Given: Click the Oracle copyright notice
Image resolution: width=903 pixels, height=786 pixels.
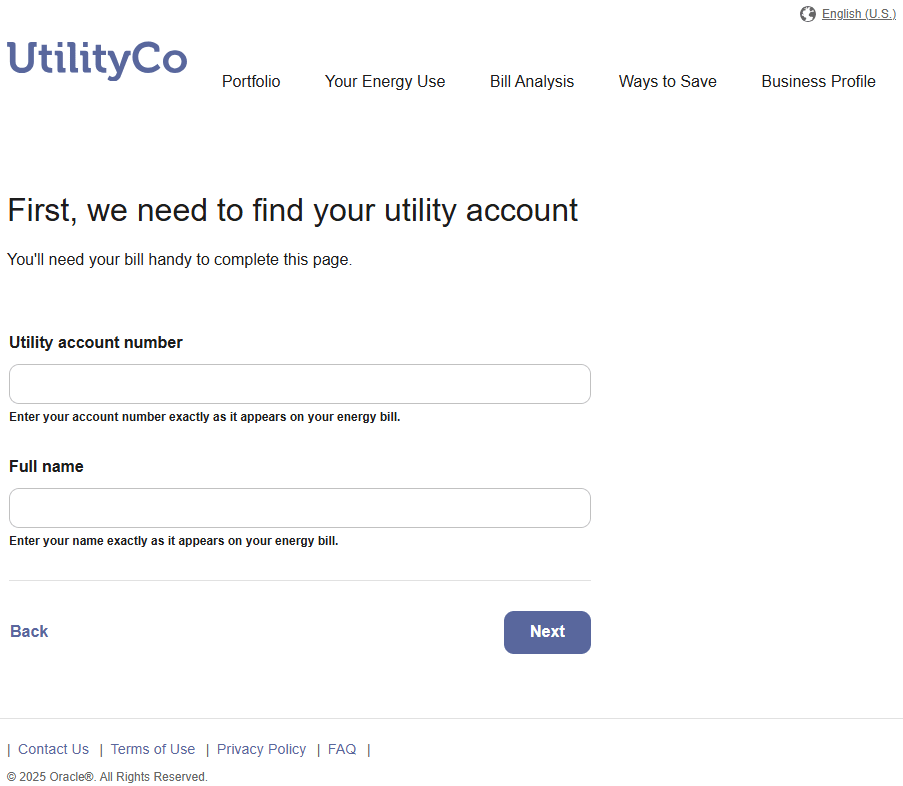Looking at the screenshot, I should coord(107,776).
